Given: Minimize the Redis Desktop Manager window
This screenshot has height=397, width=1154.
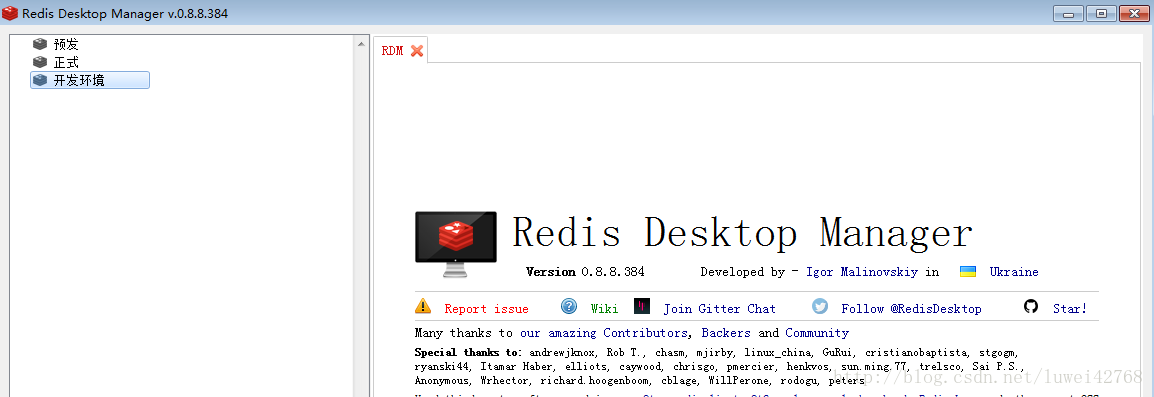Looking at the screenshot, I should click(x=1068, y=13).
